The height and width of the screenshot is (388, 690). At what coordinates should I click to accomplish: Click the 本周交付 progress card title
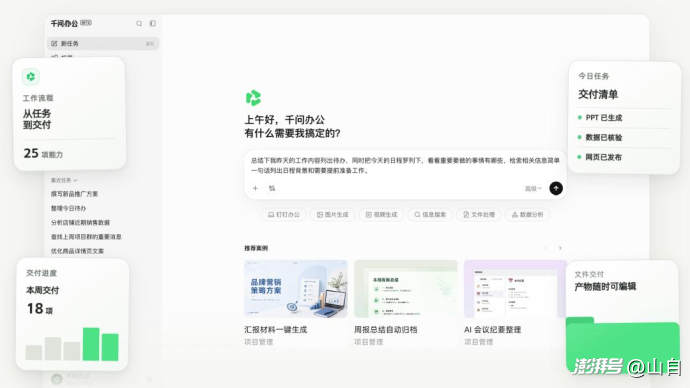[x=43, y=290]
